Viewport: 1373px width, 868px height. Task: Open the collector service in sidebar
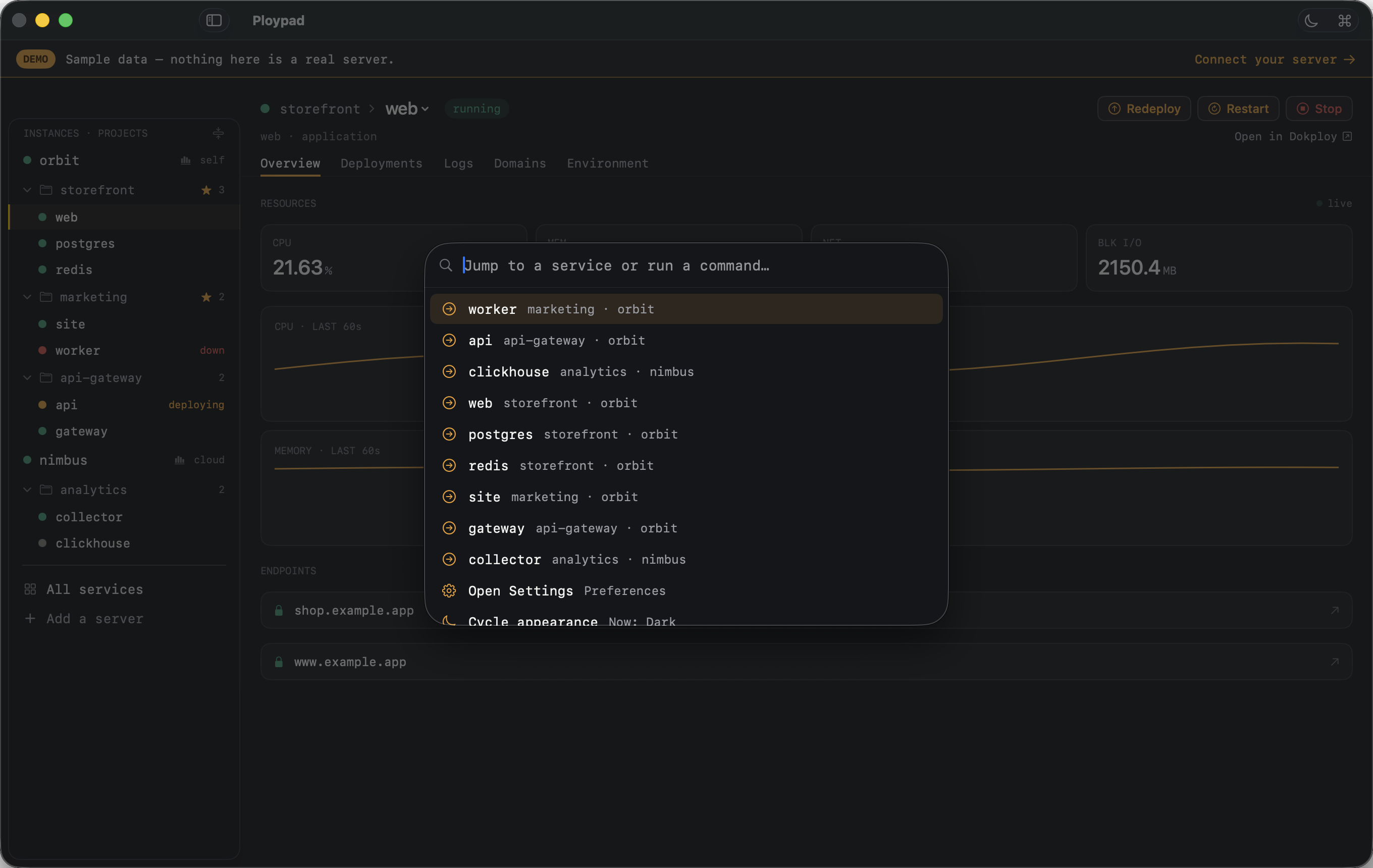coord(124,517)
